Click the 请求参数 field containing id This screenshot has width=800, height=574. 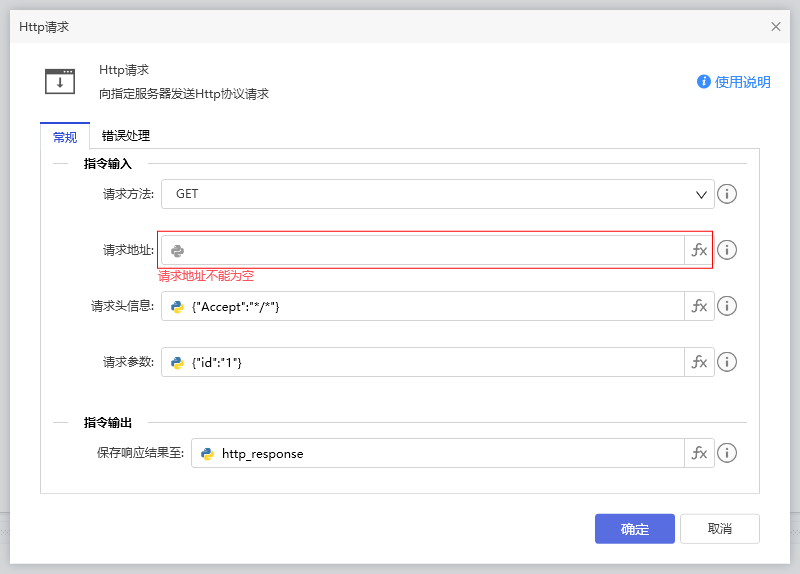pyautogui.click(x=430, y=362)
